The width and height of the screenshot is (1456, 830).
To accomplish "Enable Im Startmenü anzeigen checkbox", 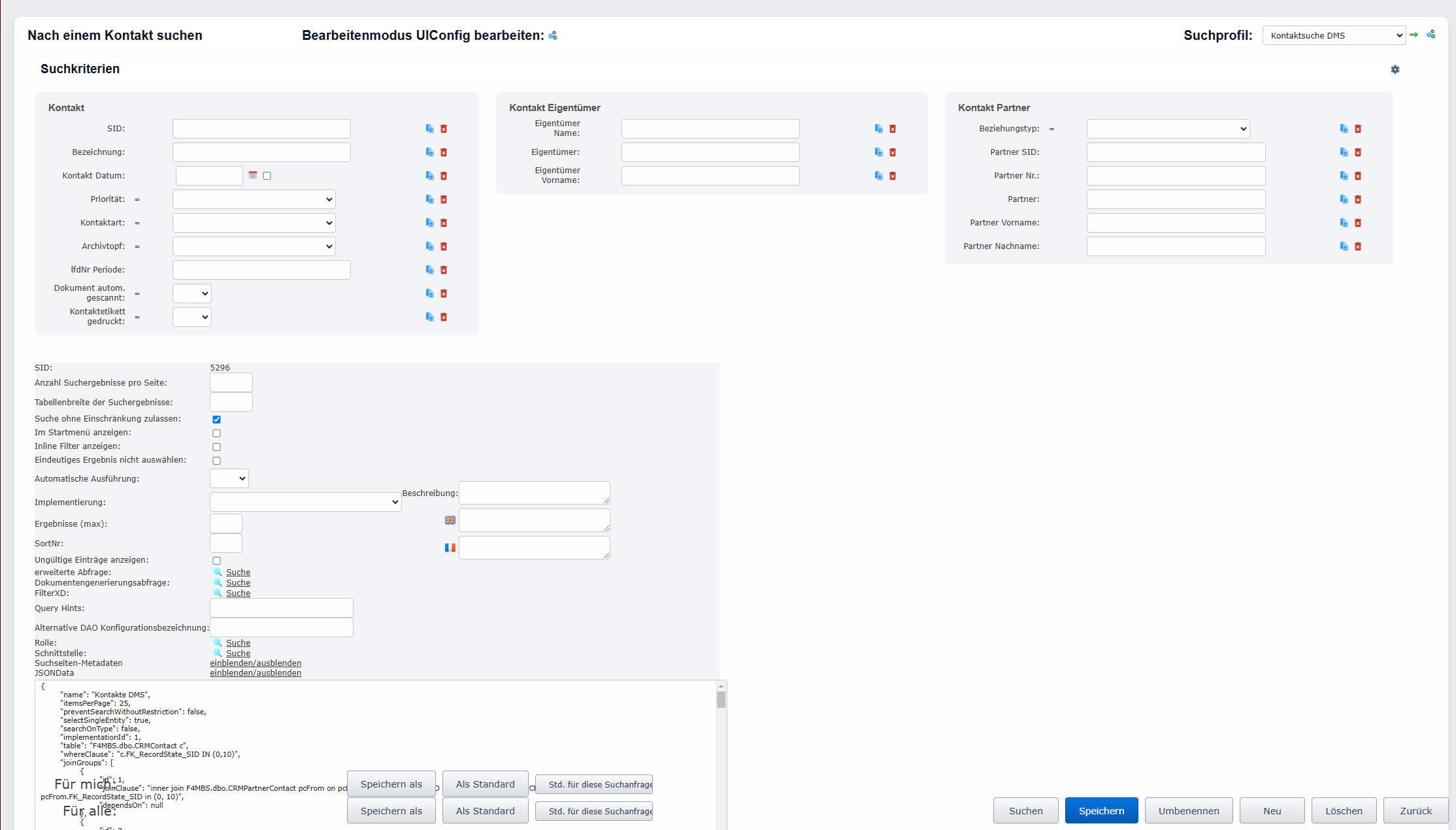I will click(x=216, y=433).
